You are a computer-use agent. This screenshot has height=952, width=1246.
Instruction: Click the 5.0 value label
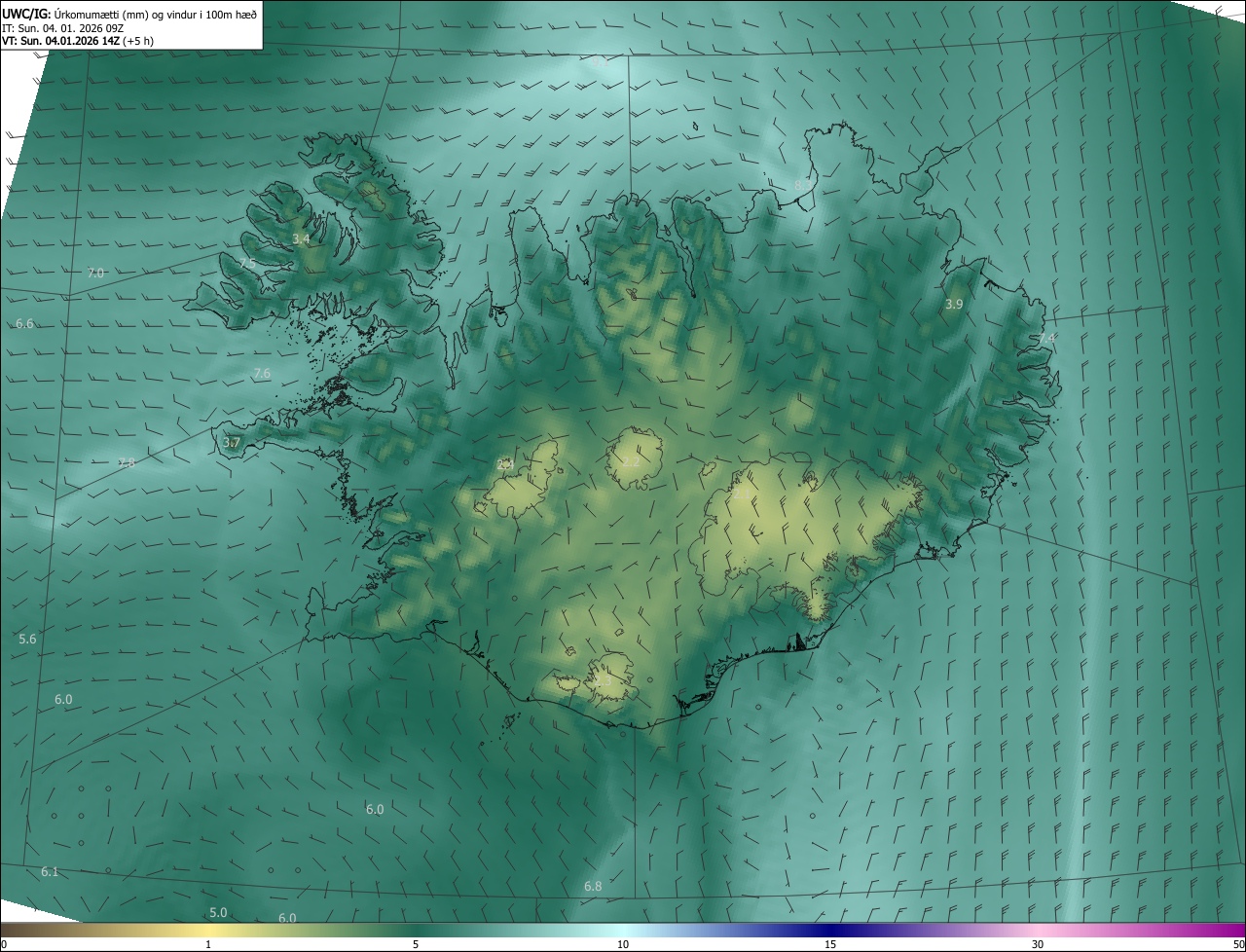(218, 913)
